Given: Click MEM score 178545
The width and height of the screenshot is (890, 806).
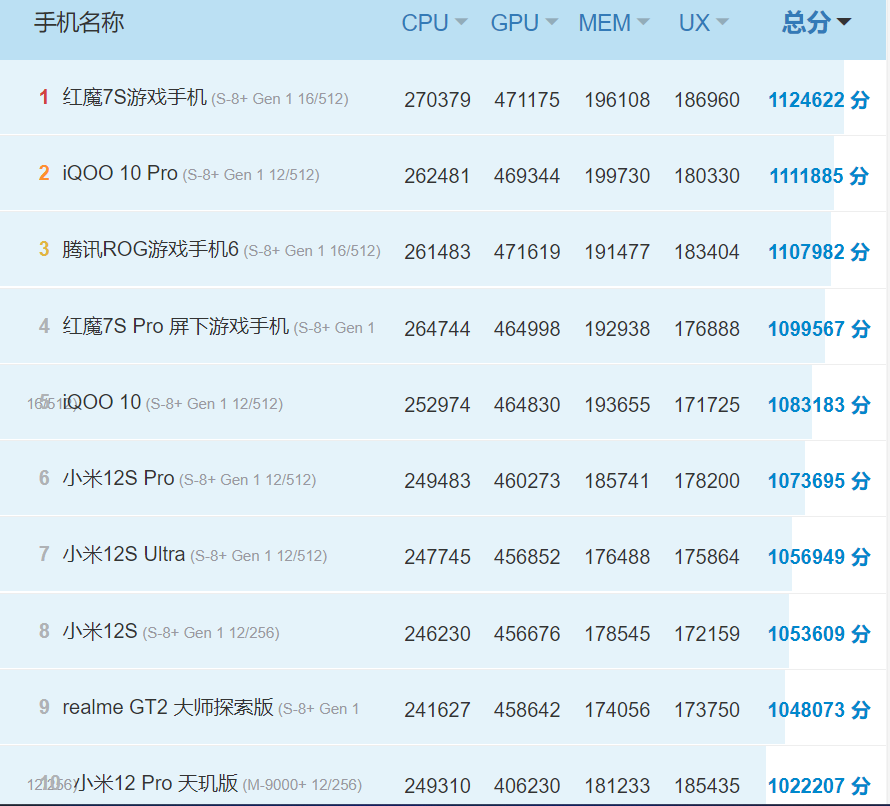Looking at the screenshot, I should click(617, 633).
